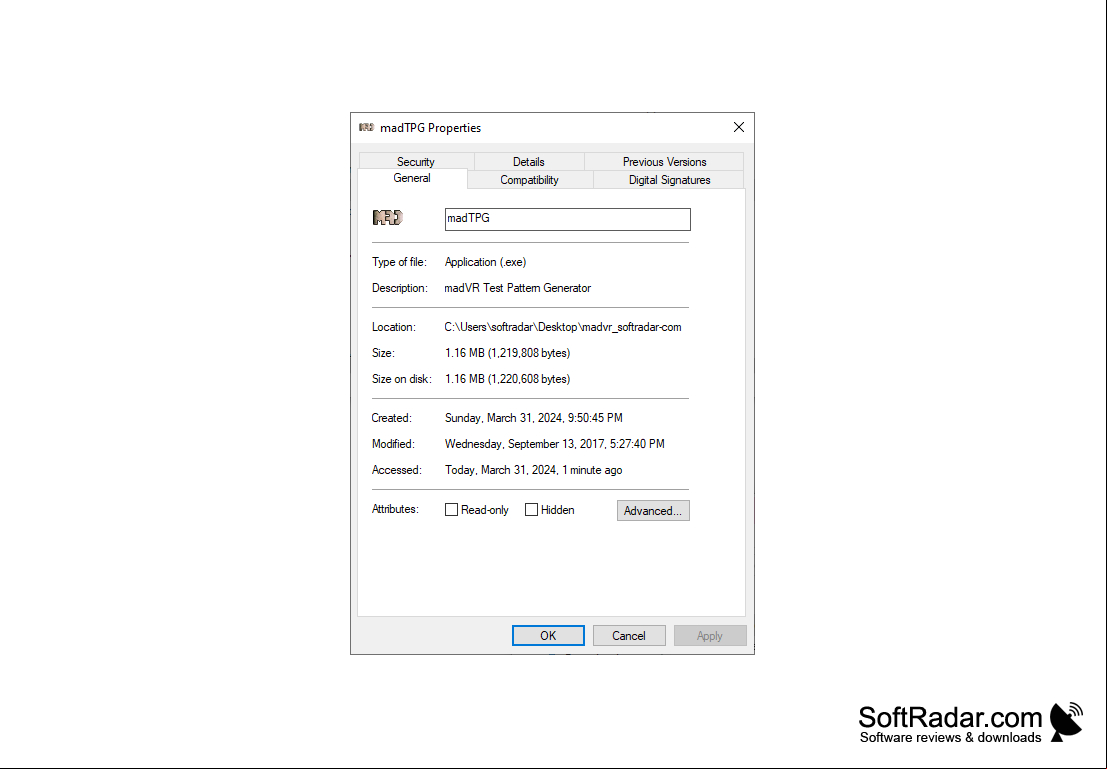Click the created date Sunday, March 31, 2024
Viewport: 1107px width, 769px height.
tap(534, 418)
